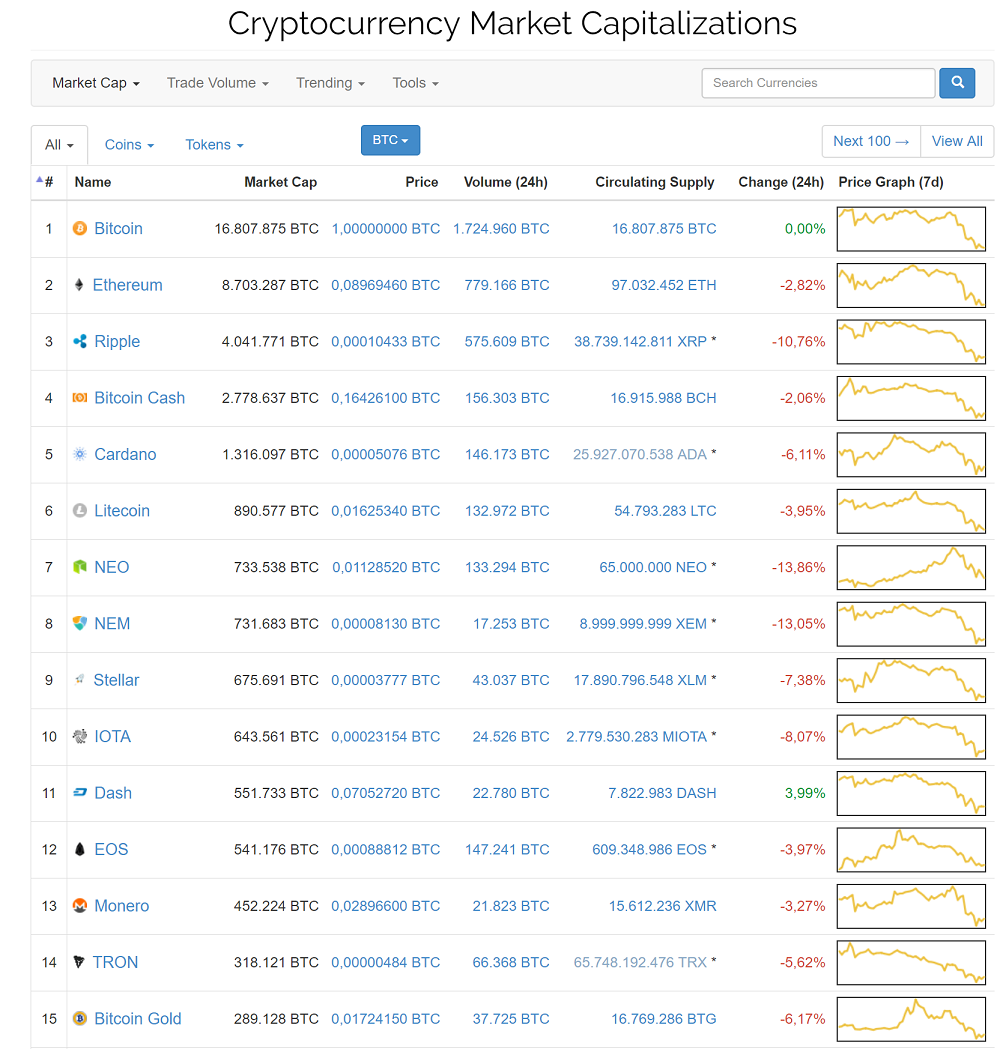
Task: Sort by Volume (24h) header
Action: coord(506,182)
